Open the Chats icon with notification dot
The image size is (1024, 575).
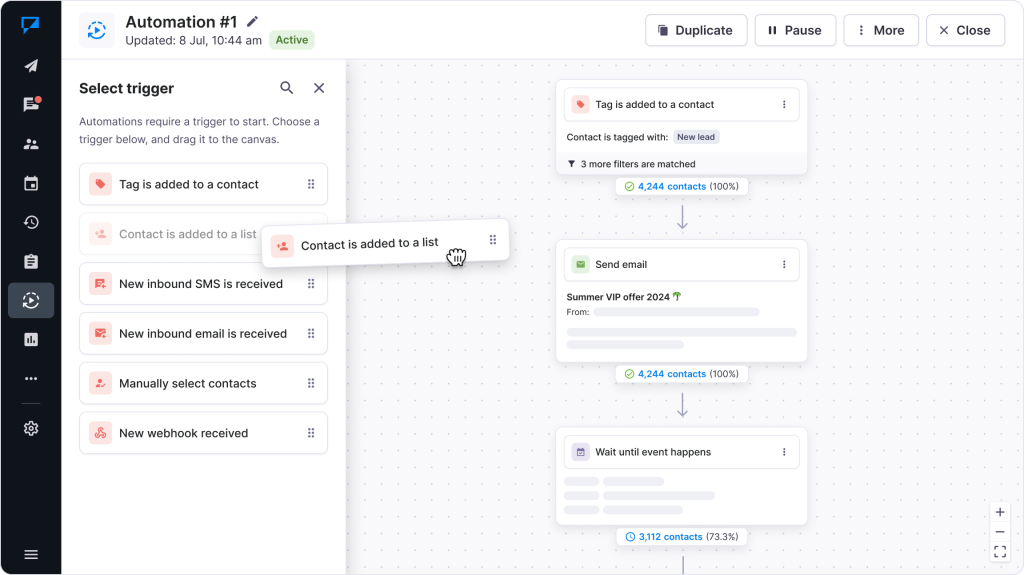[x=31, y=105]
